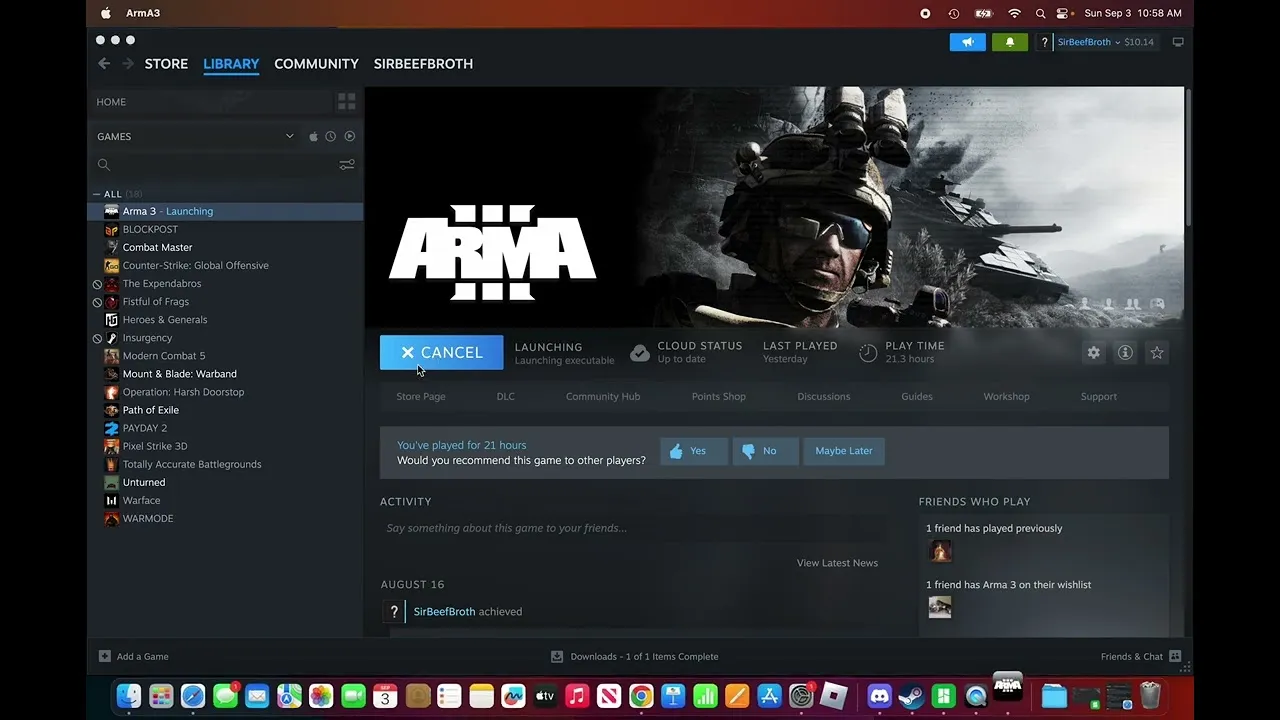1280x720 pixels.
Task: Answer No to recommending Arma 3
Action: pyautogui.click(x=765, y=451)
